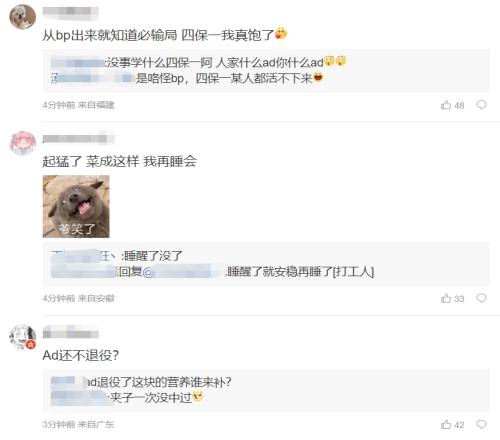Open reply bubble on the Ad还不退役 comment
This screenshot has width=500, height=440.
click(481, 424)
